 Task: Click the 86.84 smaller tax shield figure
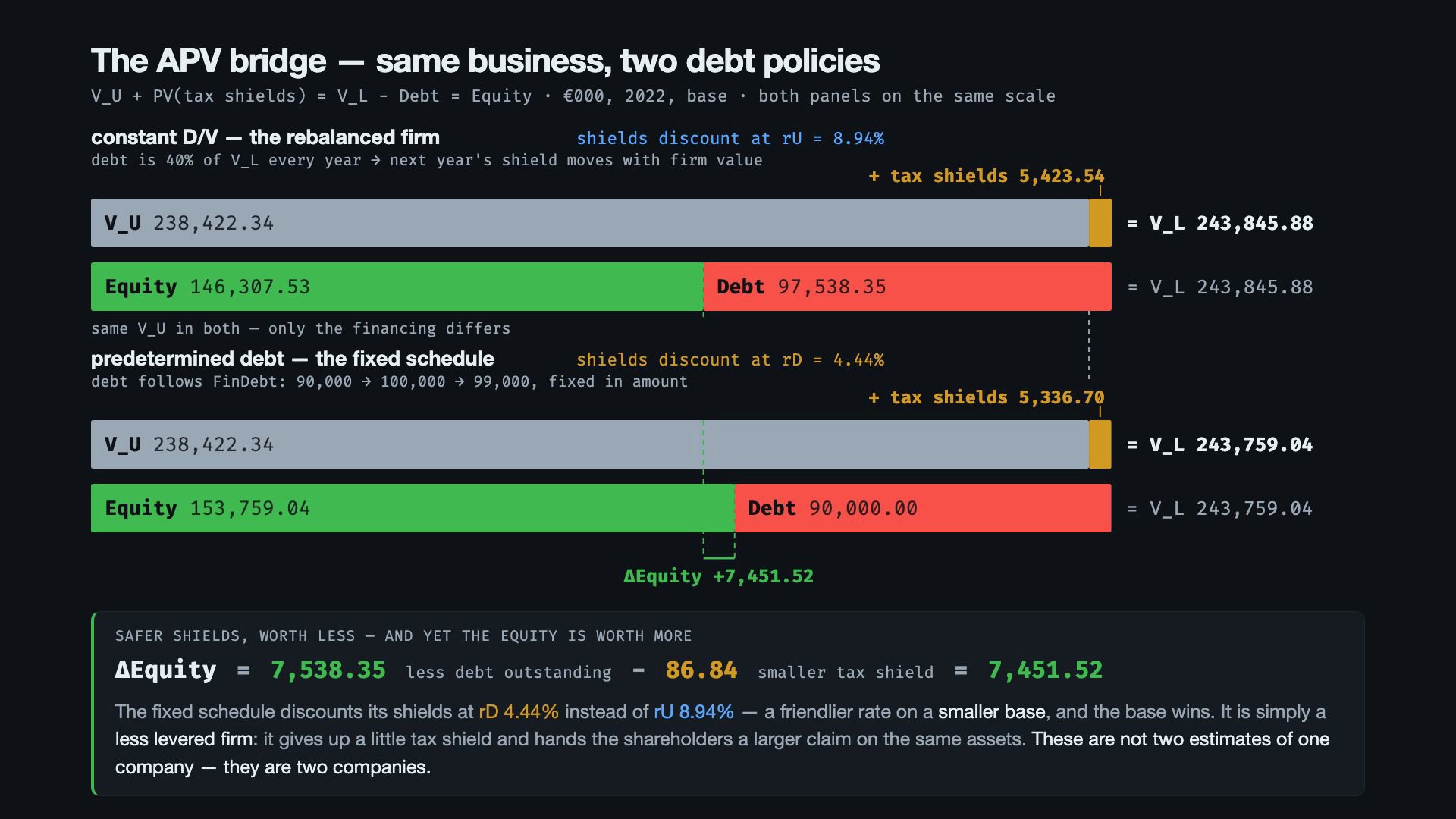pyautogui.click(x=701, y=670)
